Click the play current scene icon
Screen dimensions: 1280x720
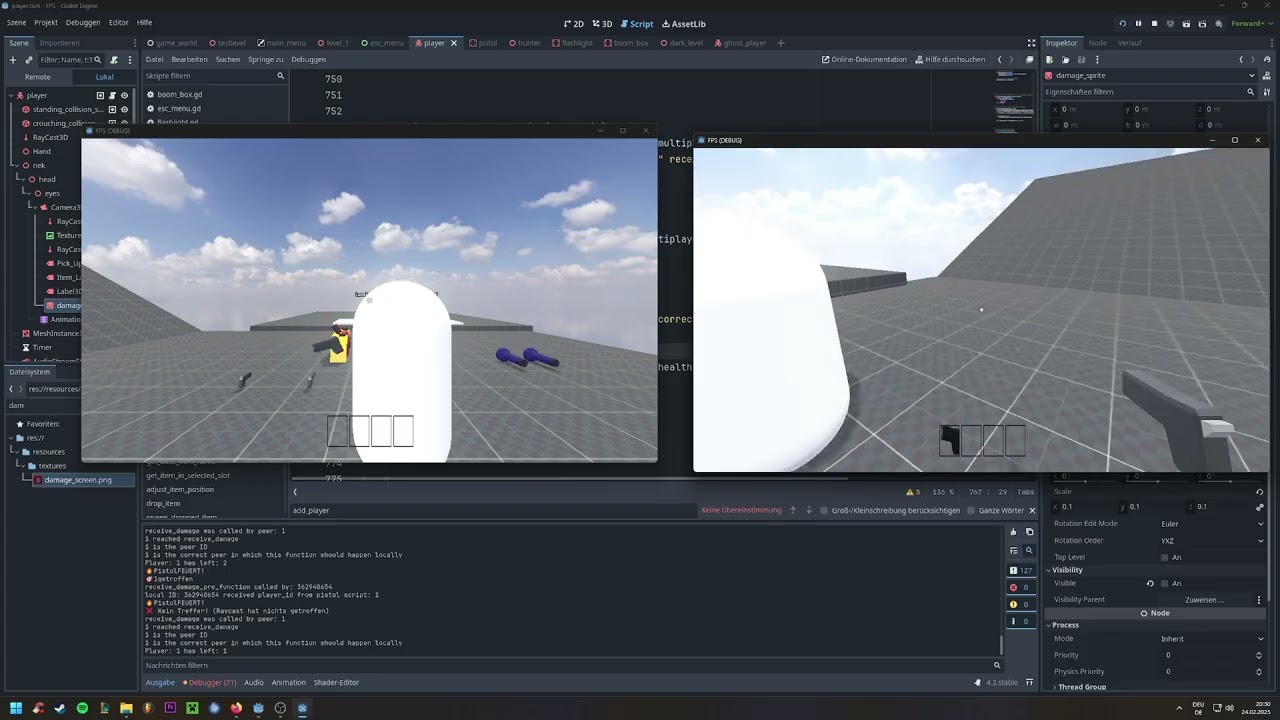click(1186, 23)
